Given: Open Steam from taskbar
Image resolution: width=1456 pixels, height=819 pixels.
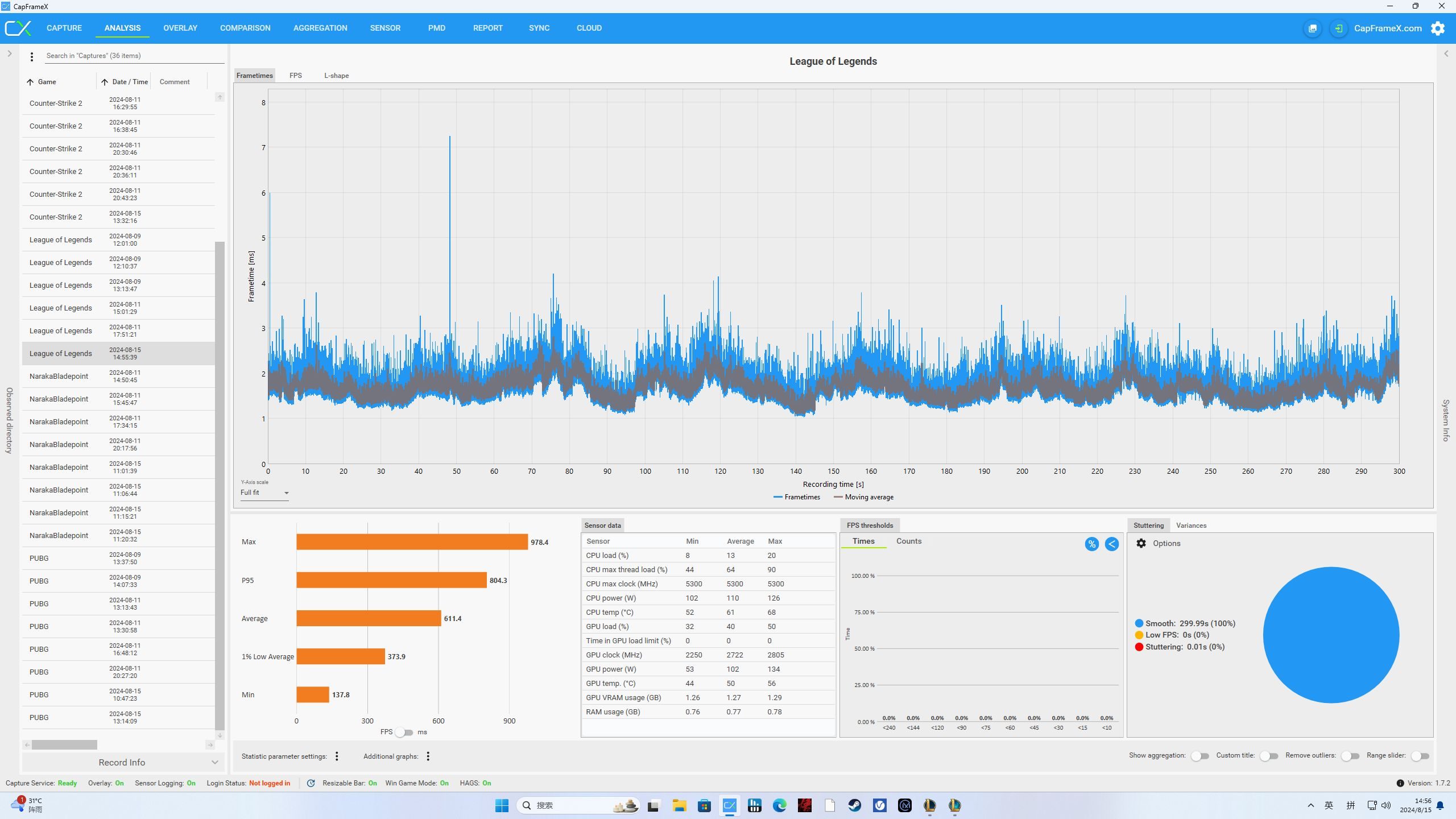Looking at the screenshot, I should tap(854, 805).
